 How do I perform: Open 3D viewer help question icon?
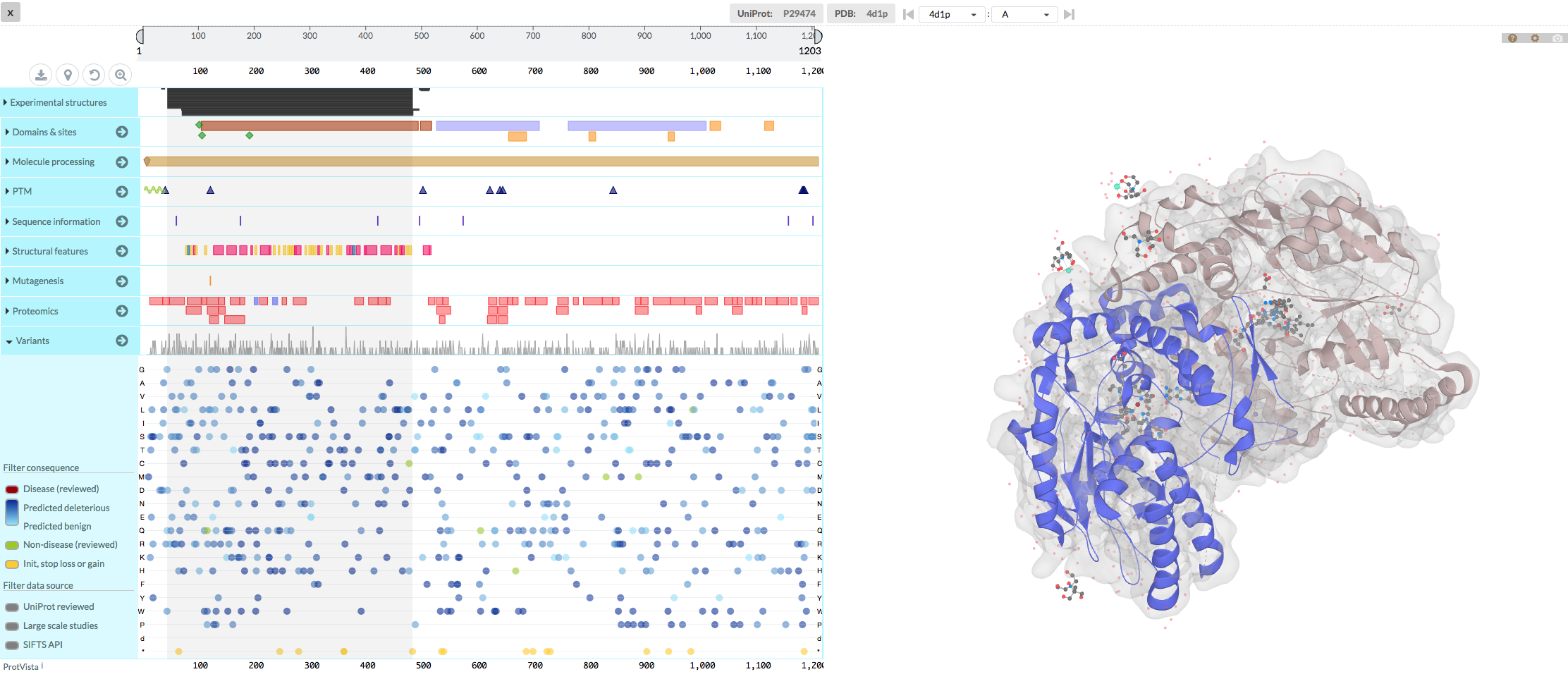[1512, 38]
